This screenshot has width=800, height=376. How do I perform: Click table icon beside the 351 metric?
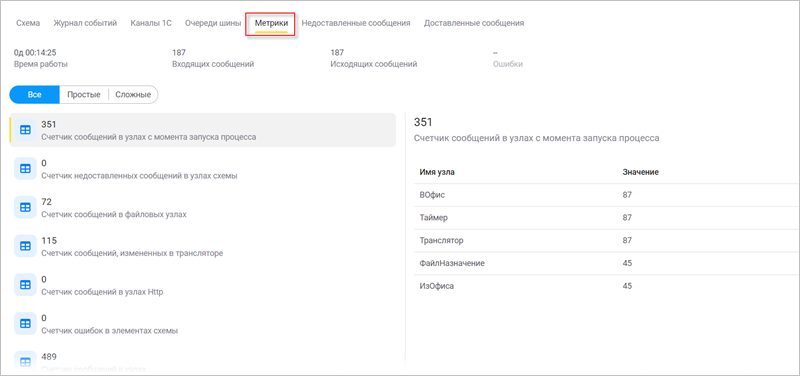pos(24,130)
